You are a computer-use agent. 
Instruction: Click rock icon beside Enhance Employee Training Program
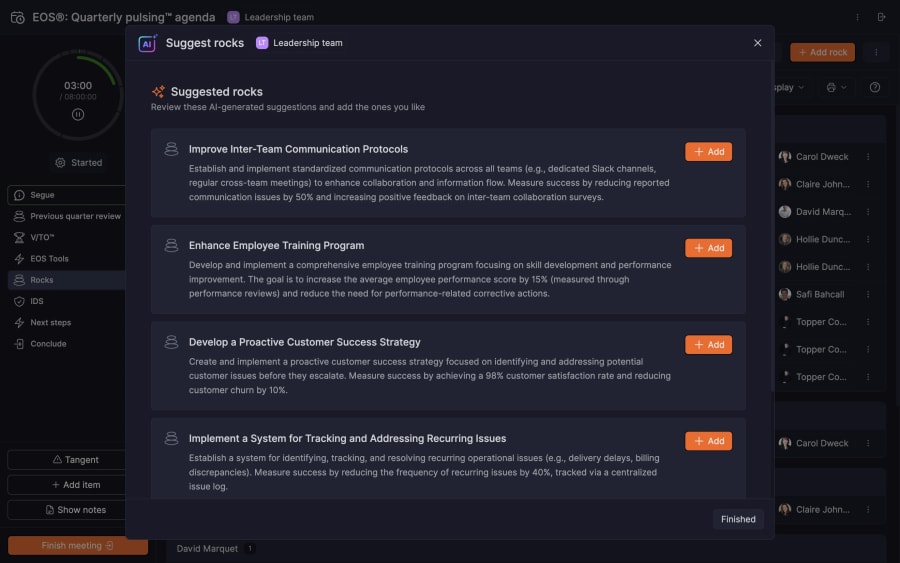click(x=171, y=246)
